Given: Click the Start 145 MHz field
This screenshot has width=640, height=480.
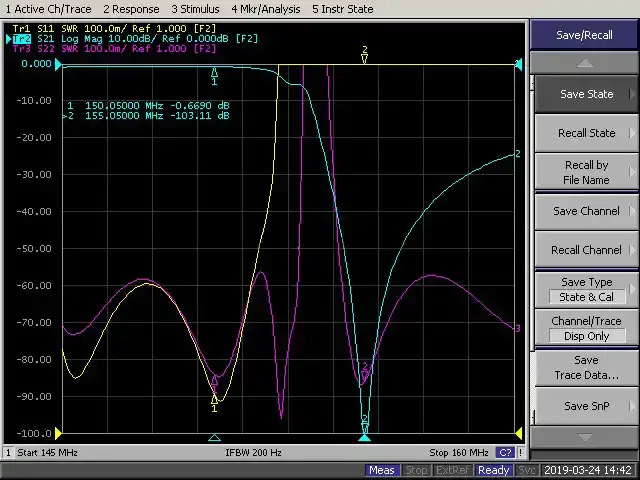Looking at the screenshot, I should (x=47, y=453).
